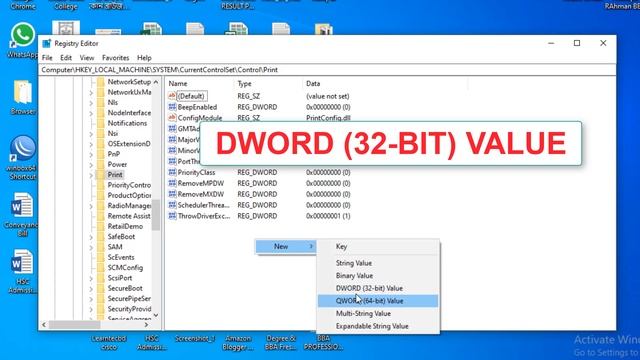640x360 pixels.
Task: Open the Help menu
Action: click(x=144, y=58)
